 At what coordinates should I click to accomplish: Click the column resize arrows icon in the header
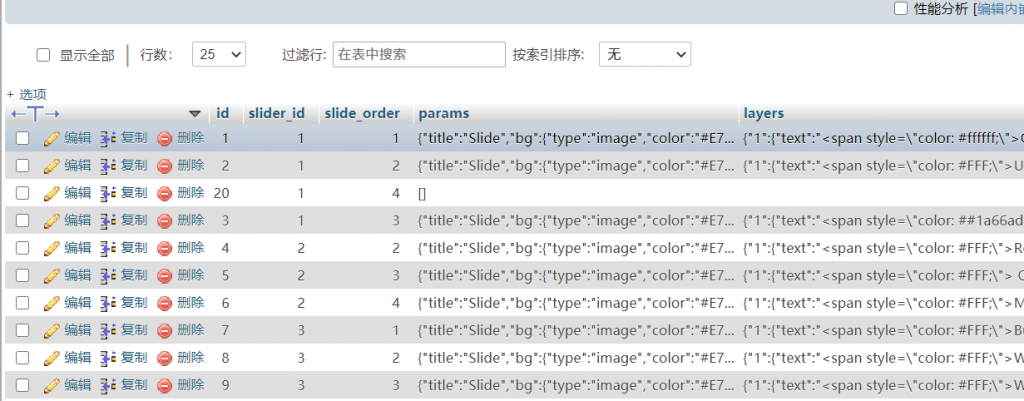(x=35, y=114)
